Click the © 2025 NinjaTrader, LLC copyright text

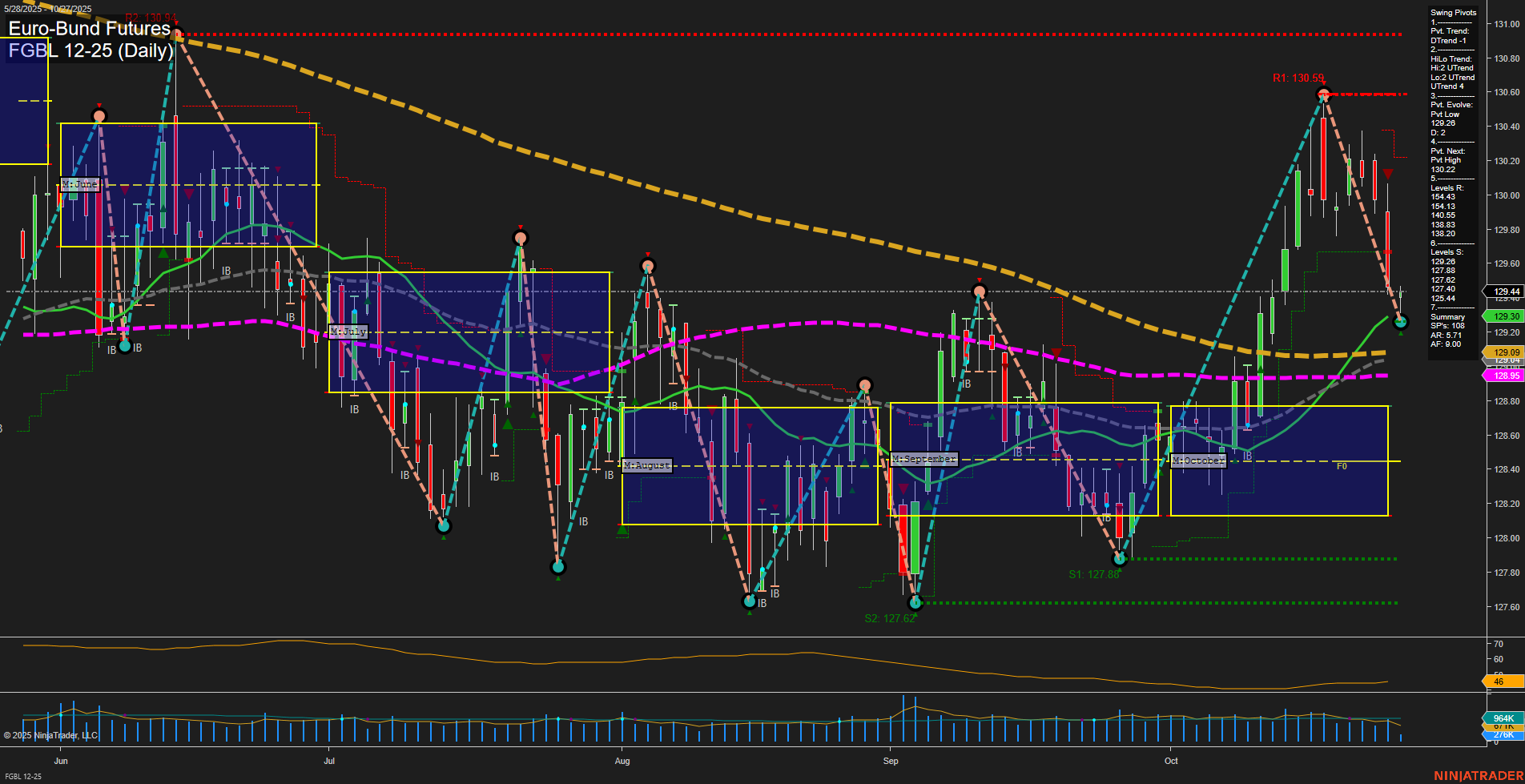tap(50, 736)
